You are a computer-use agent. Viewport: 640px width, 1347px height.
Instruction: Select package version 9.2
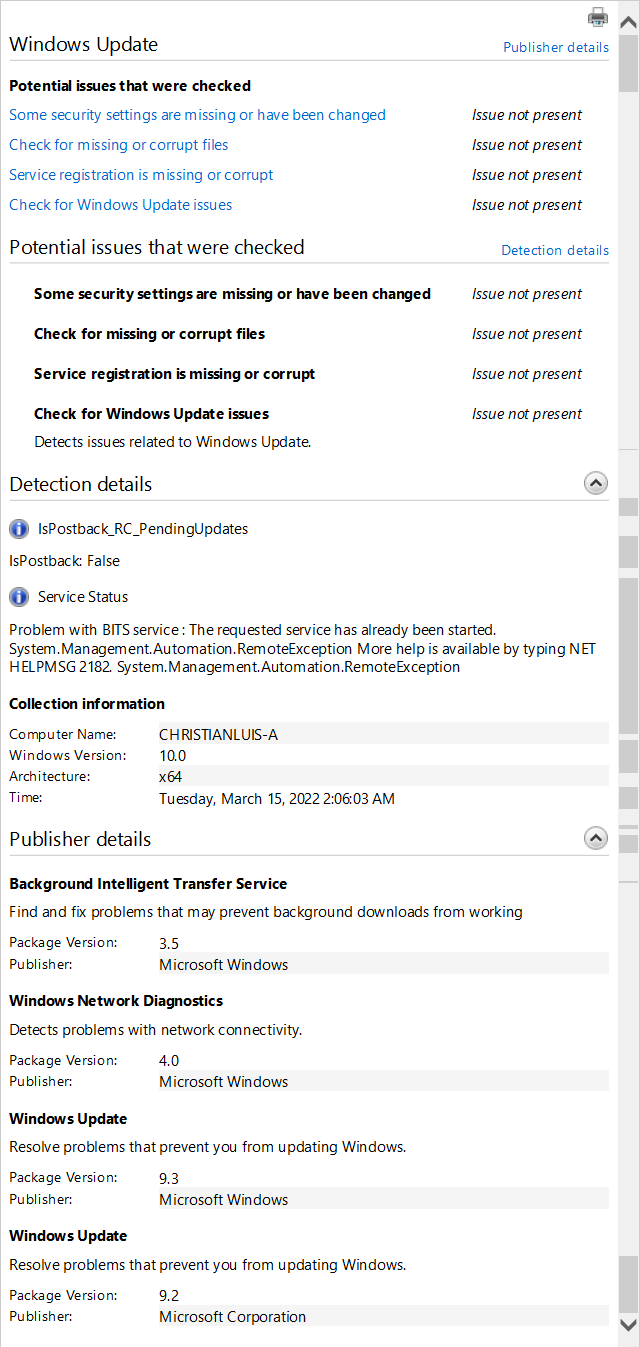169,1296
